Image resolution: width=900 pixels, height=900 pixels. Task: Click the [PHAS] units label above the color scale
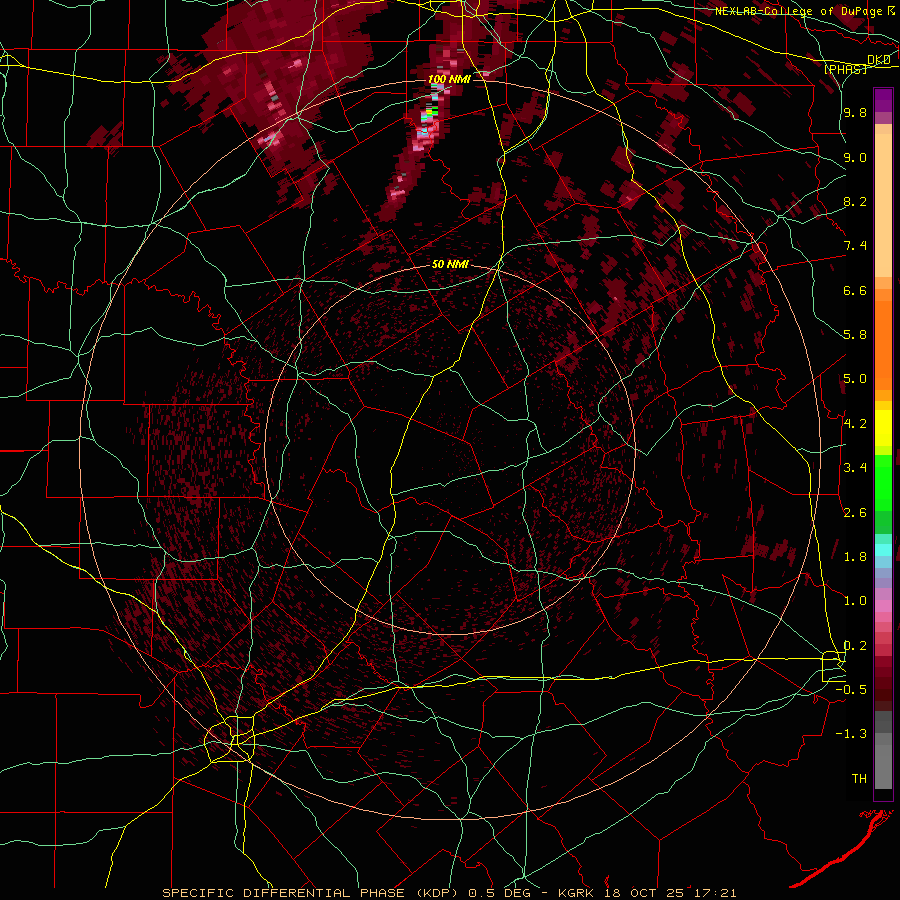[845, 69]
